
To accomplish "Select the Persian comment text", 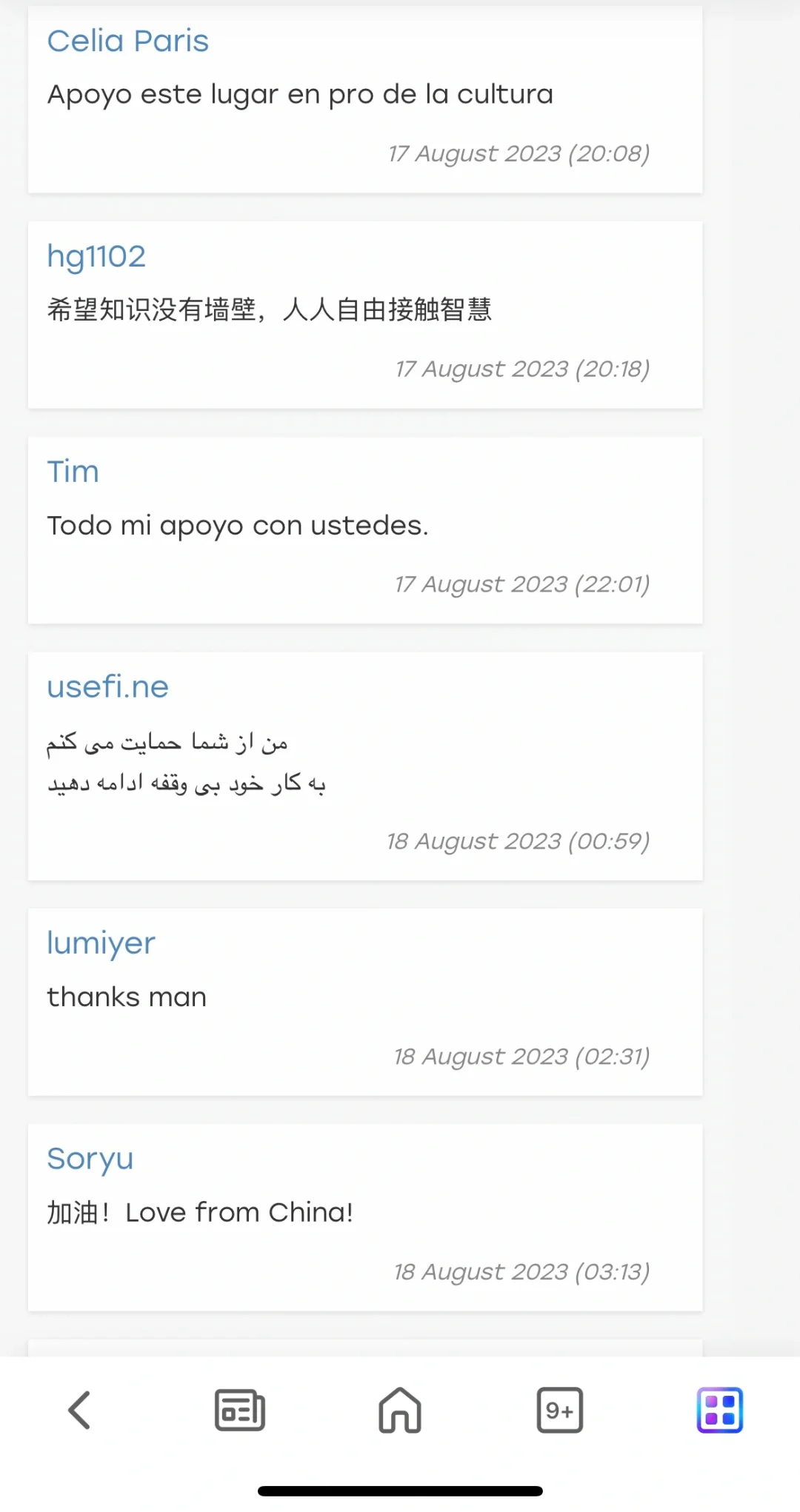I will pyautogui.click(x=187, y=762).
